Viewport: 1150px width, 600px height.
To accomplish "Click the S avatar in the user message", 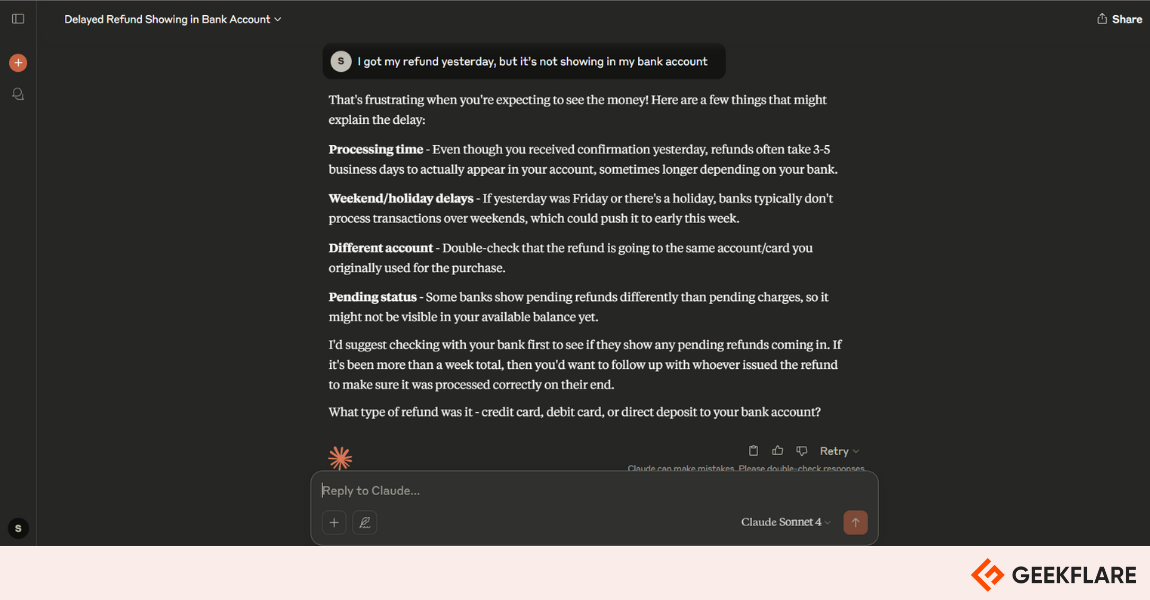I will [340, 62].
